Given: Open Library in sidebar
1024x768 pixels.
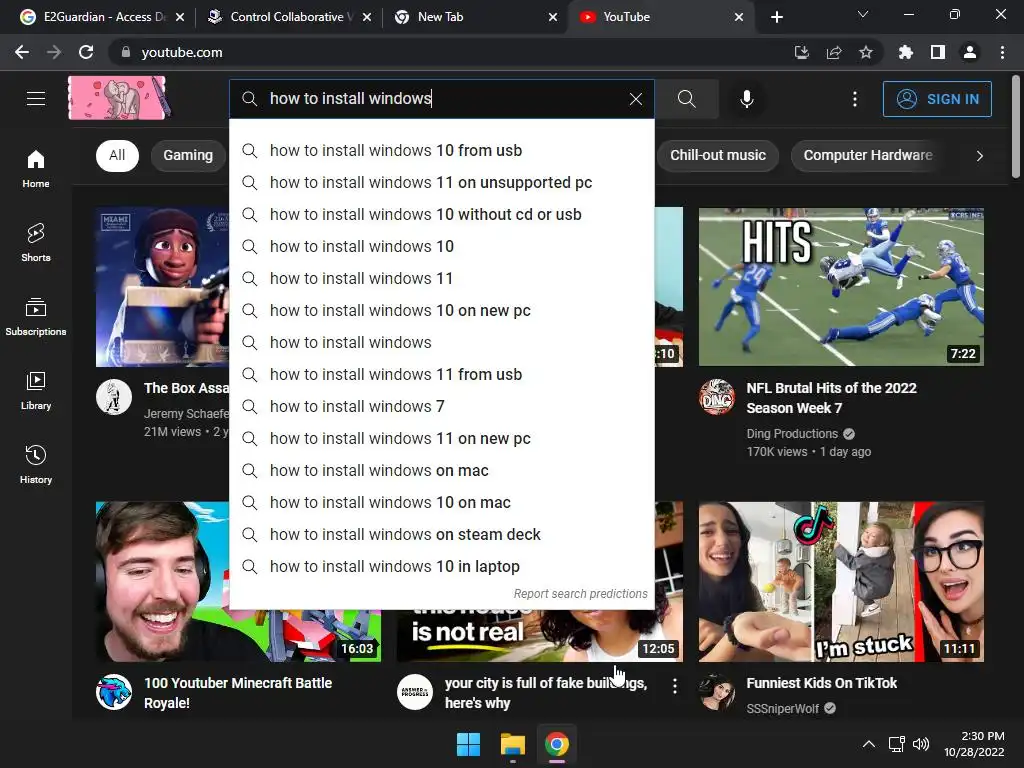Looking at the screenshot, I should pos(36,391).
